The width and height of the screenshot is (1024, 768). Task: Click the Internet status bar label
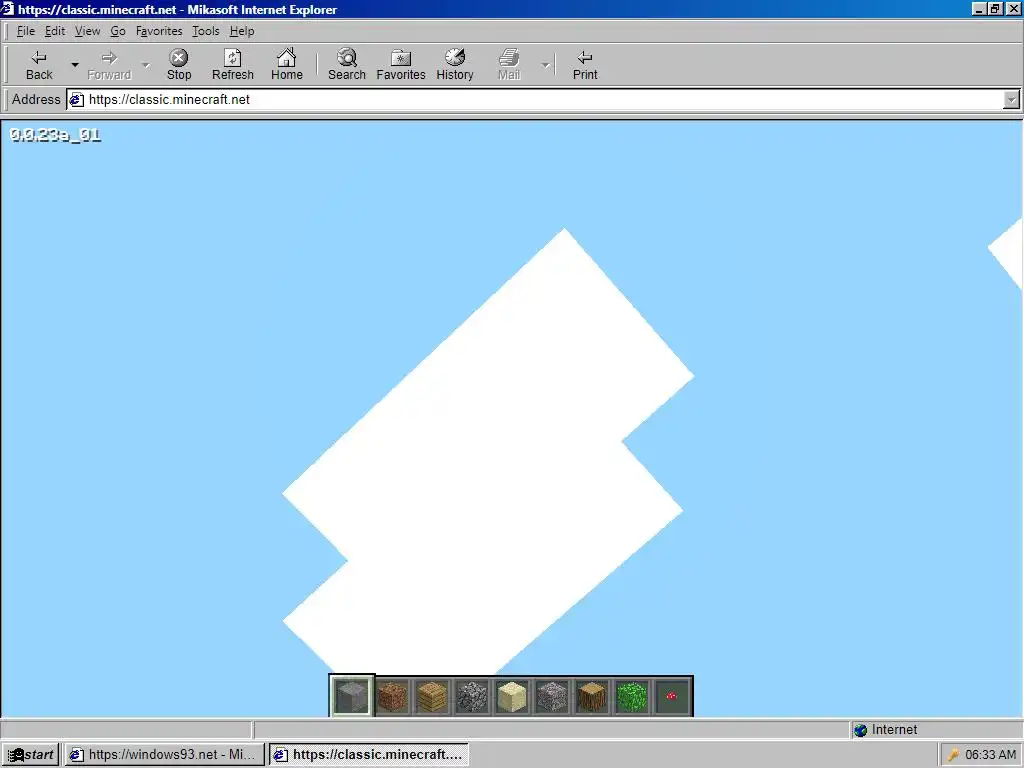(894, 730)
